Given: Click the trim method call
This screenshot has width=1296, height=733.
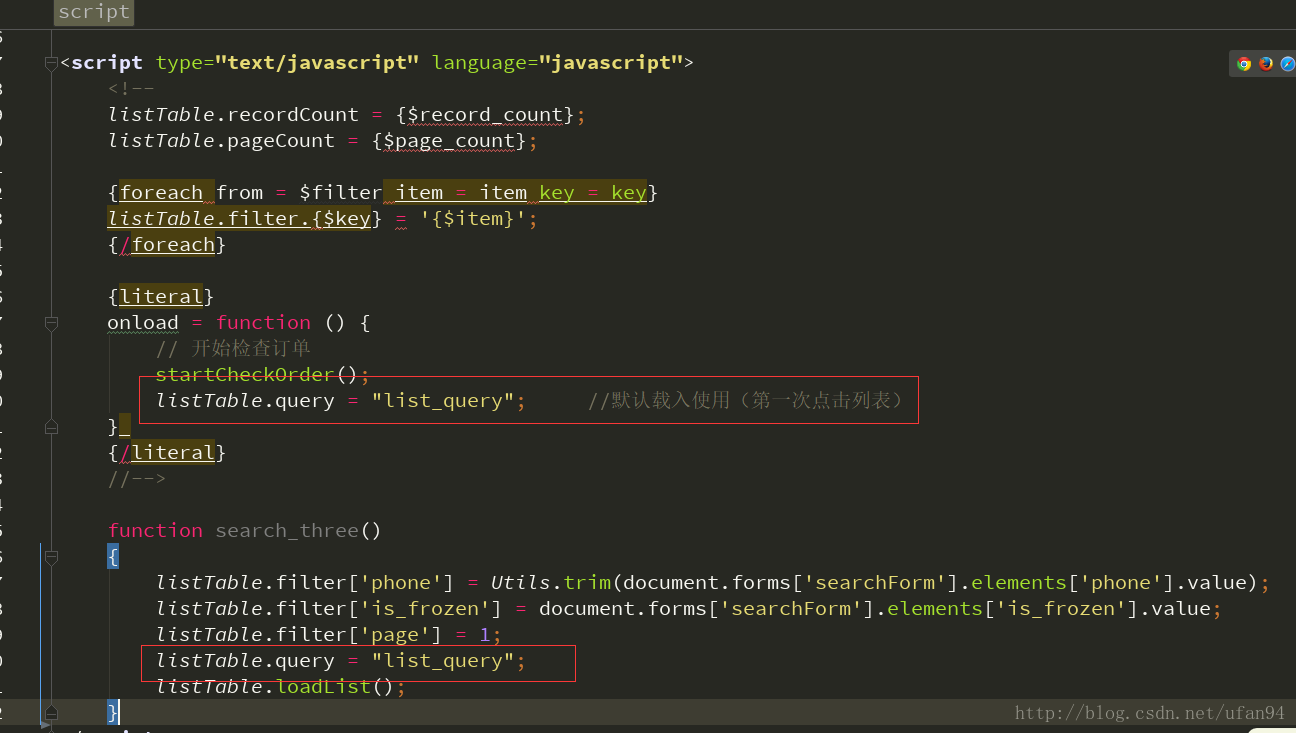Looking at the screenshot, I should pos(587,583).
